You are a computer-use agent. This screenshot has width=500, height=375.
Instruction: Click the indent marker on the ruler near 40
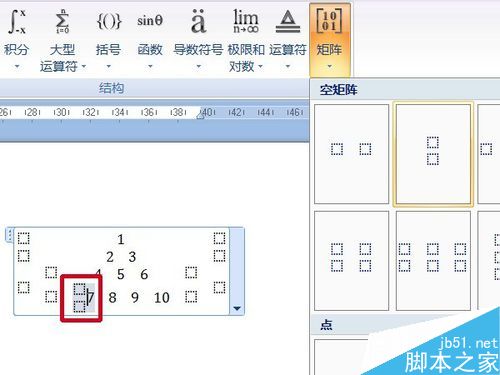(x=200, y=114)
